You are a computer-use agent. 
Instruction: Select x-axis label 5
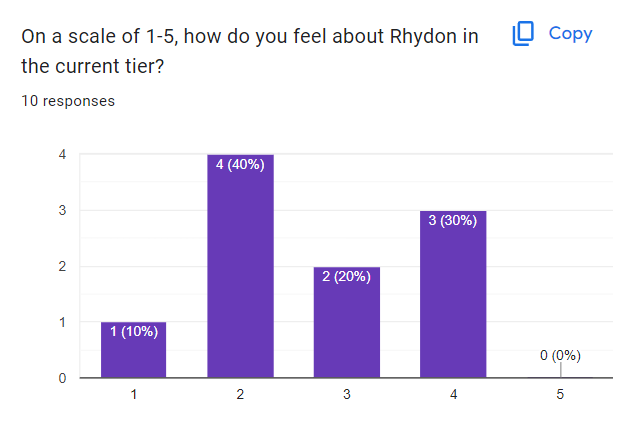(x=560, y=395)
